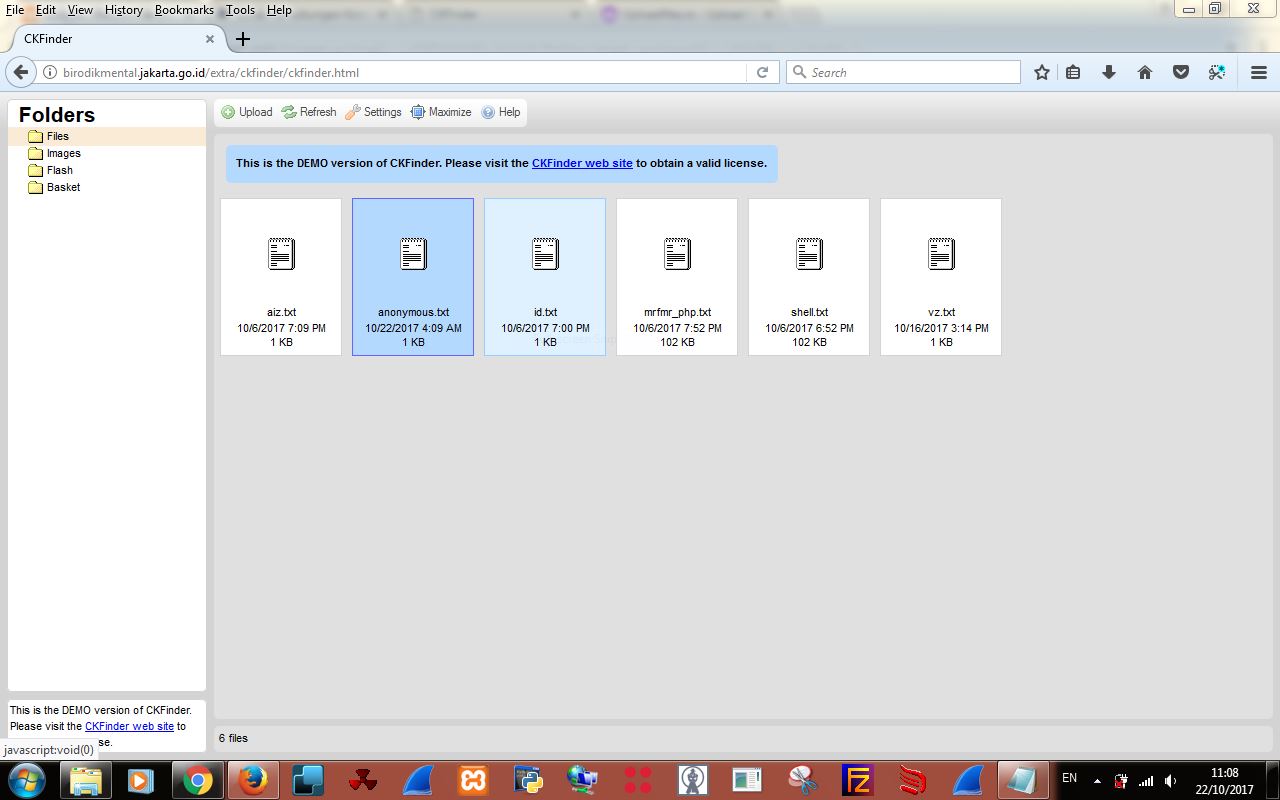
Task: Select the shell.txt file icon
Action: pos(809,254)
